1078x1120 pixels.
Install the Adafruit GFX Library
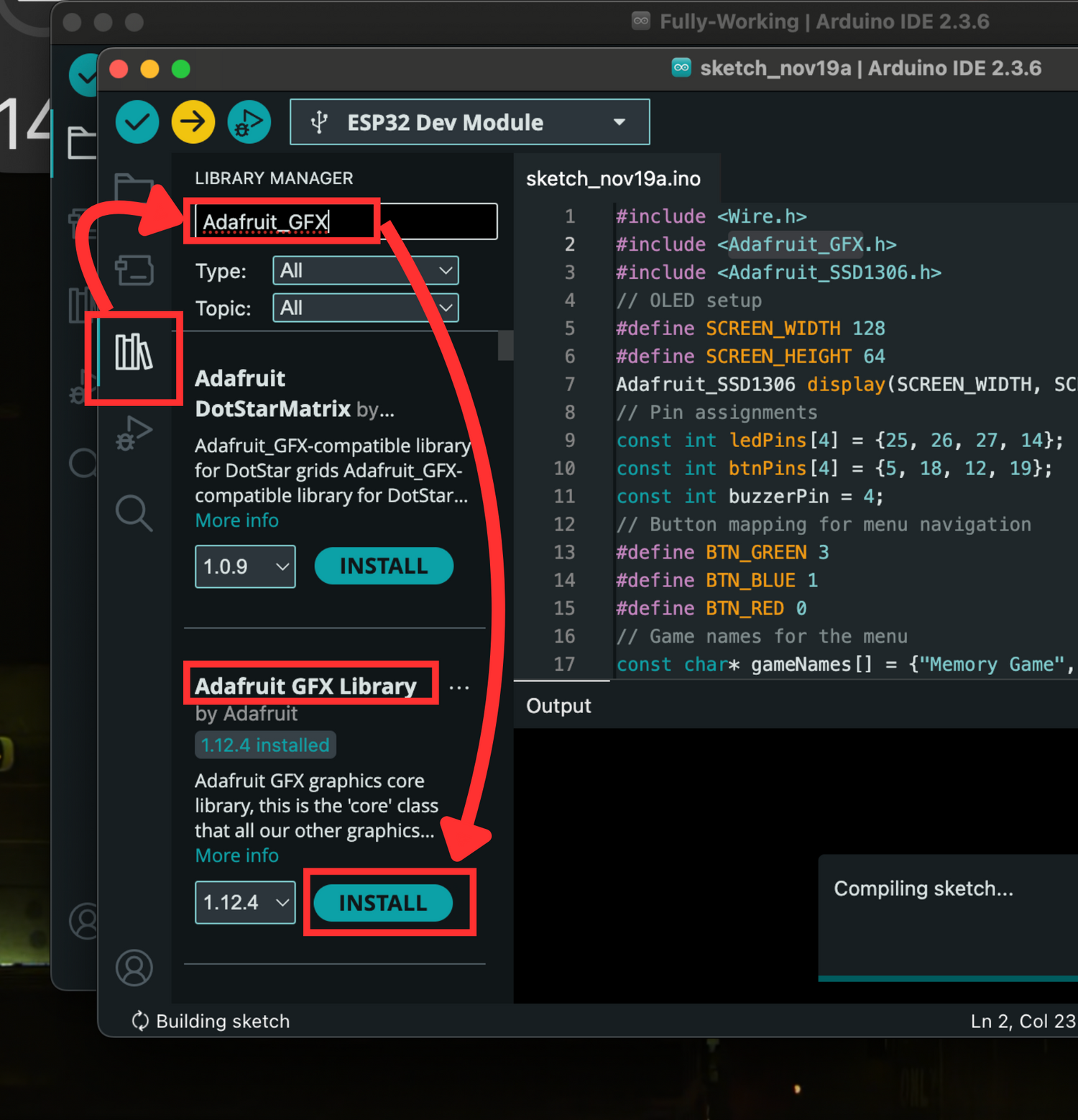click(x=383, y=903)
